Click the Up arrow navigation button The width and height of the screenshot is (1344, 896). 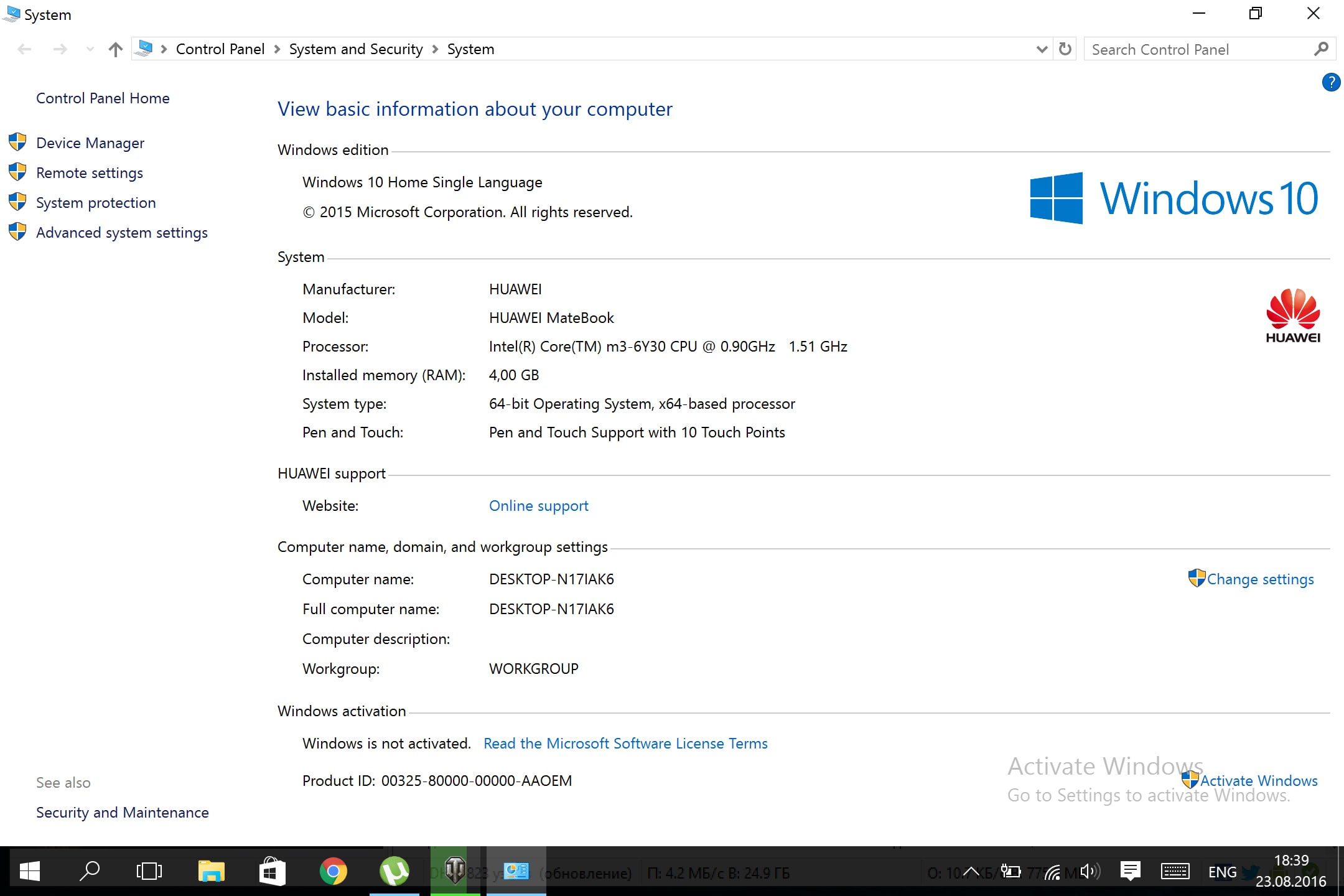coord(115,49)
